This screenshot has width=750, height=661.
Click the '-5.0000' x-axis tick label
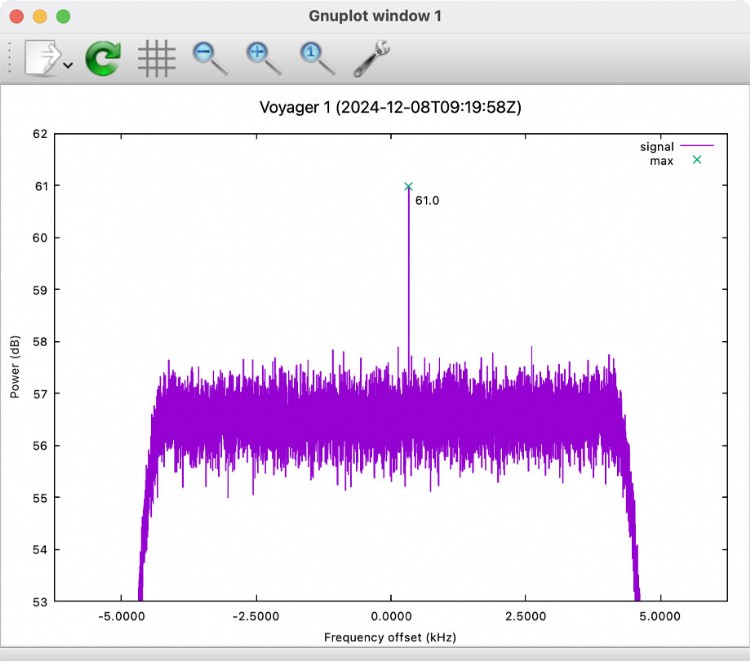121,616
